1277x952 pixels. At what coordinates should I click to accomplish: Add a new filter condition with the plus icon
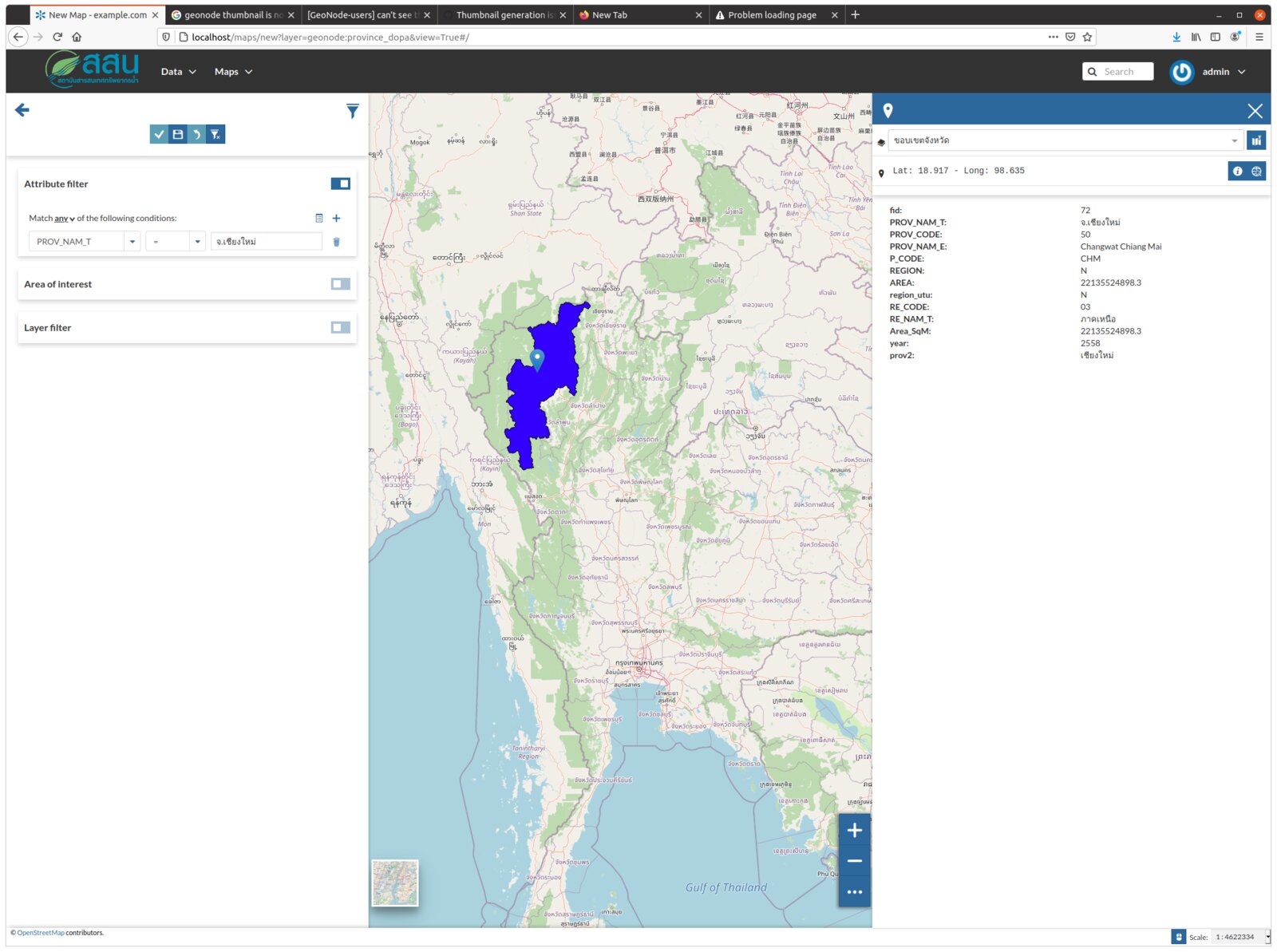tap(336, 218)
